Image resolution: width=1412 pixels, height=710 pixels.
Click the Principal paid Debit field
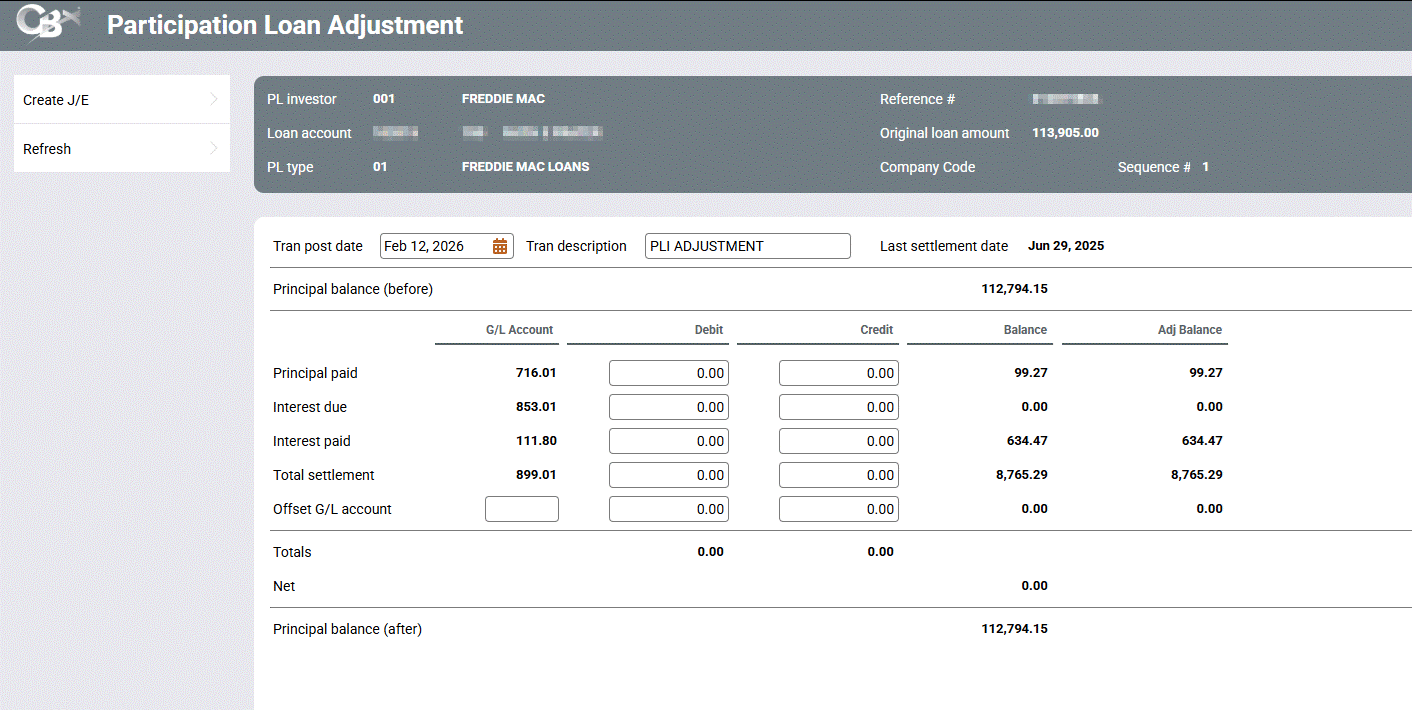tap(668, 373)
